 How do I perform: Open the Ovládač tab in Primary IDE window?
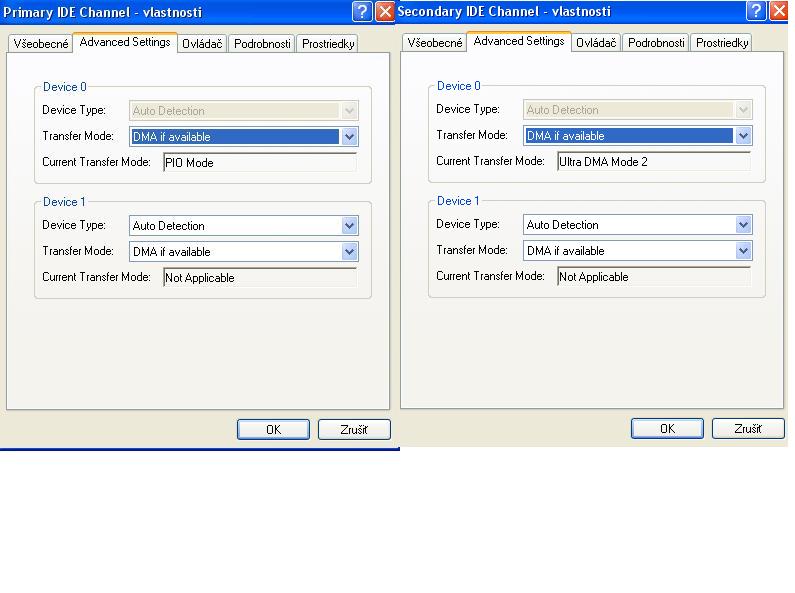click(202, 44)
